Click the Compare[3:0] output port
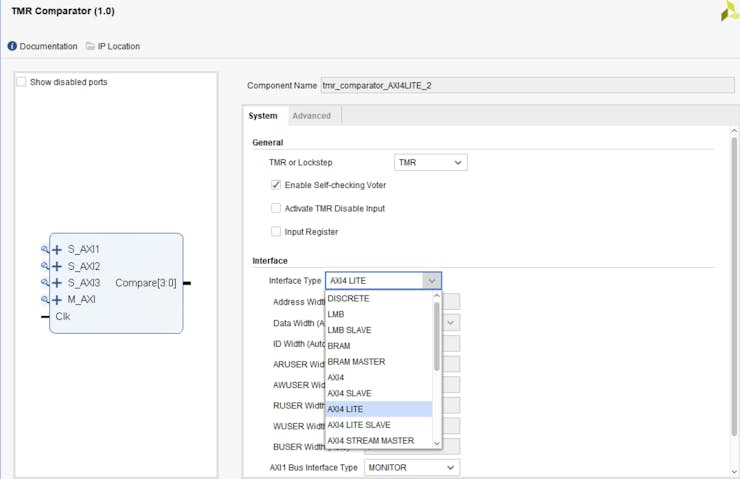The image size is (740, 479). point(146,283)
